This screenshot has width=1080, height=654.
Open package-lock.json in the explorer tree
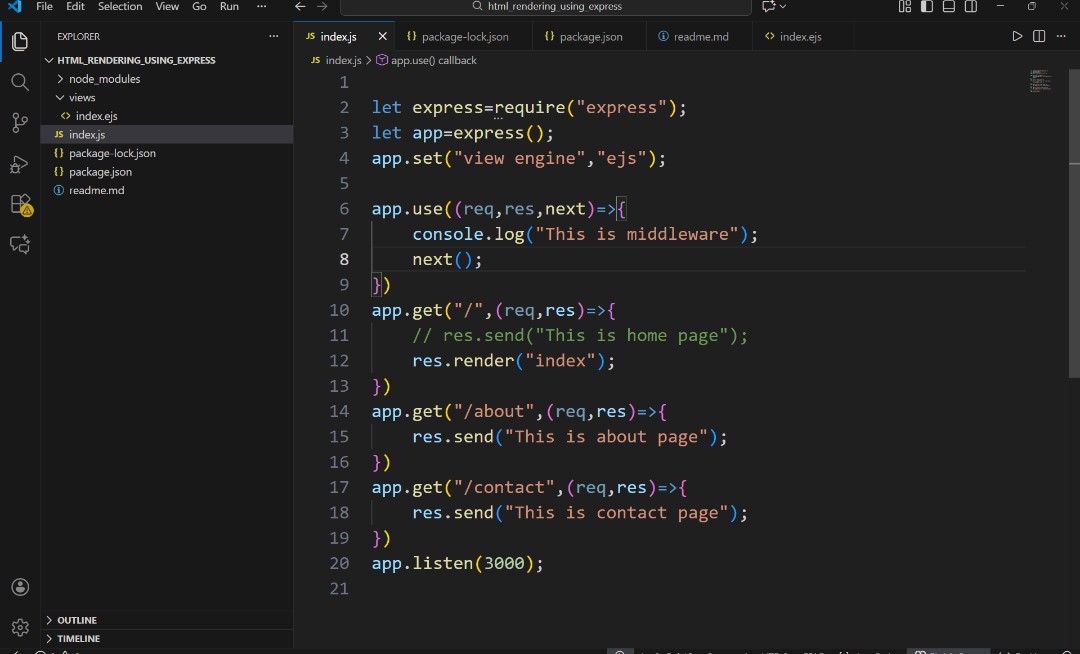(167, 154)
